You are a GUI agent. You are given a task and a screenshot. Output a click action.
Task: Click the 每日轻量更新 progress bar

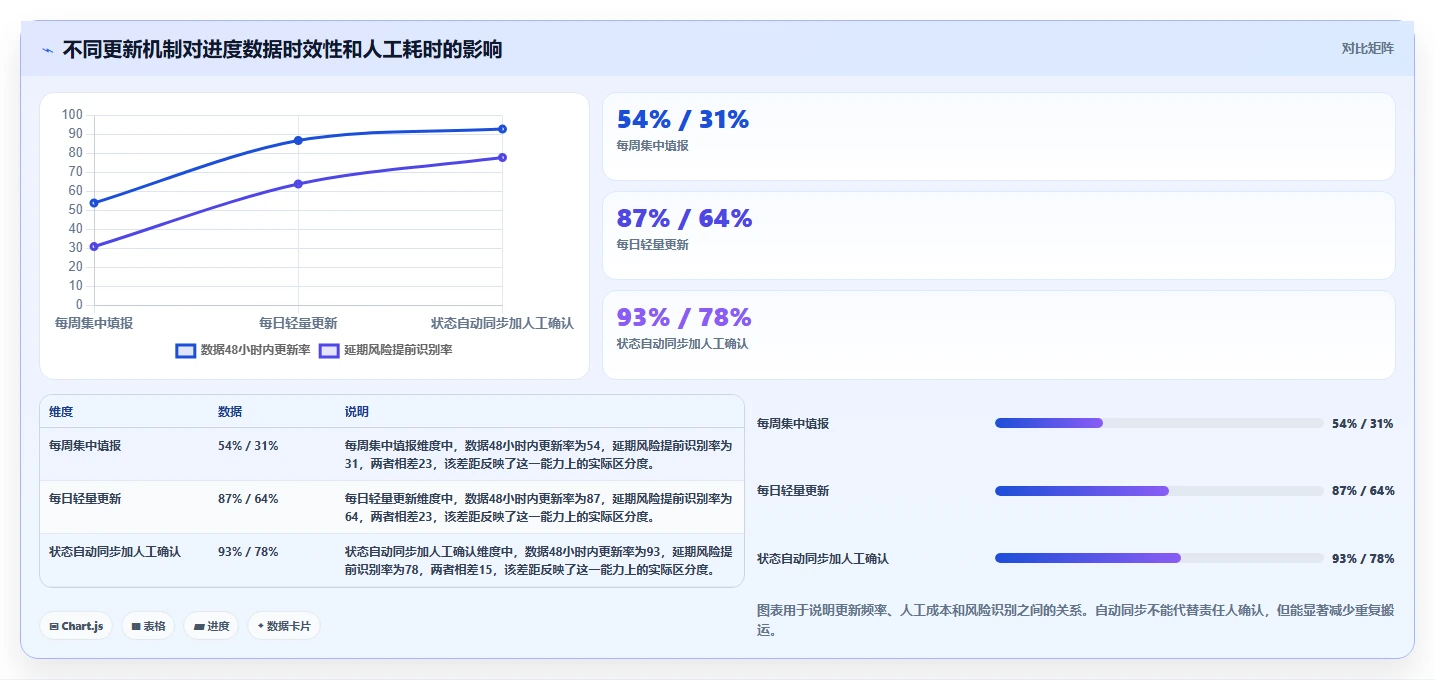pyautogui.click(x=1159, y=491)
